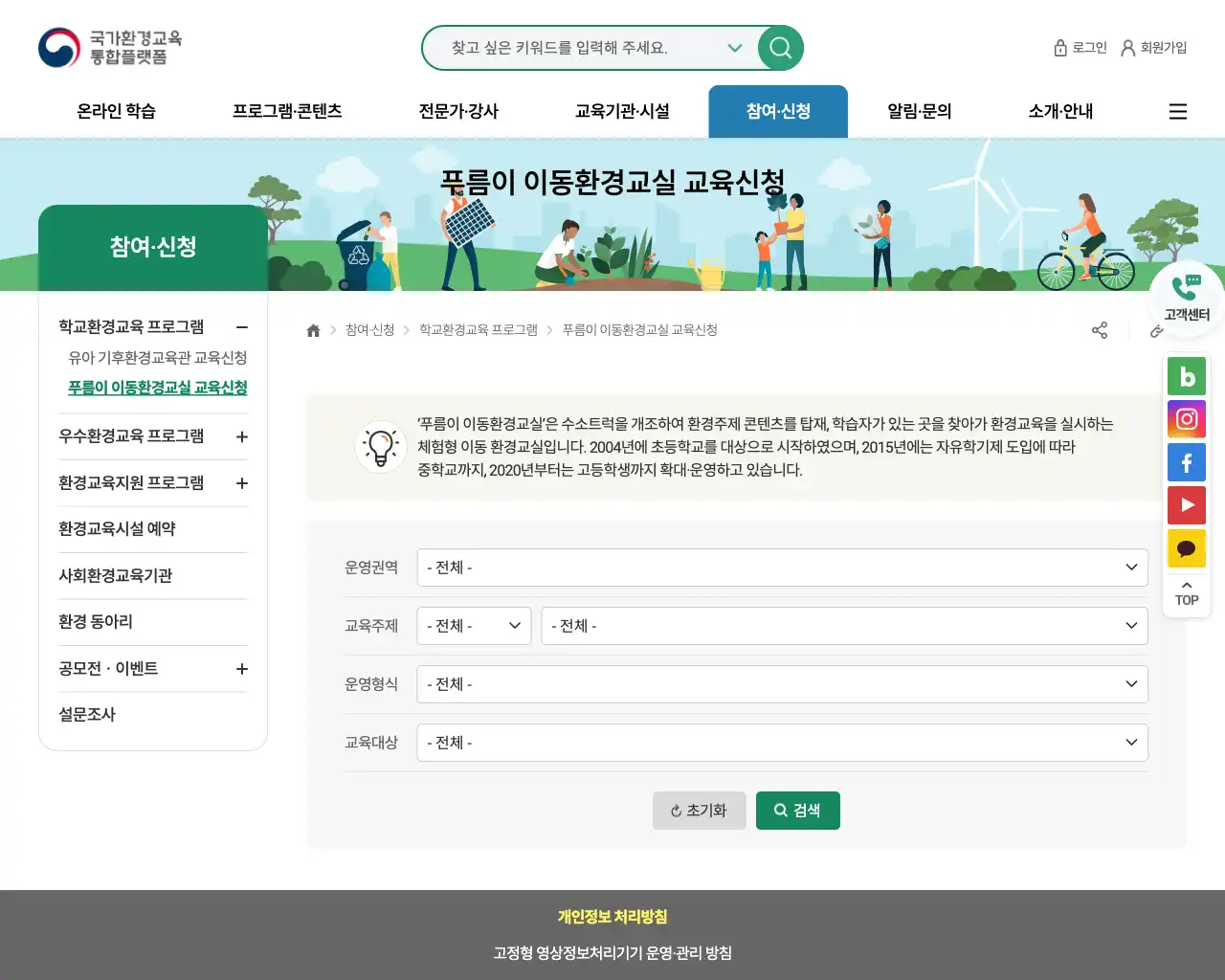Viewport: 1225px width, 980px height.
Task: Open the 교육대상 dropdown
Action: coord(781,743)
